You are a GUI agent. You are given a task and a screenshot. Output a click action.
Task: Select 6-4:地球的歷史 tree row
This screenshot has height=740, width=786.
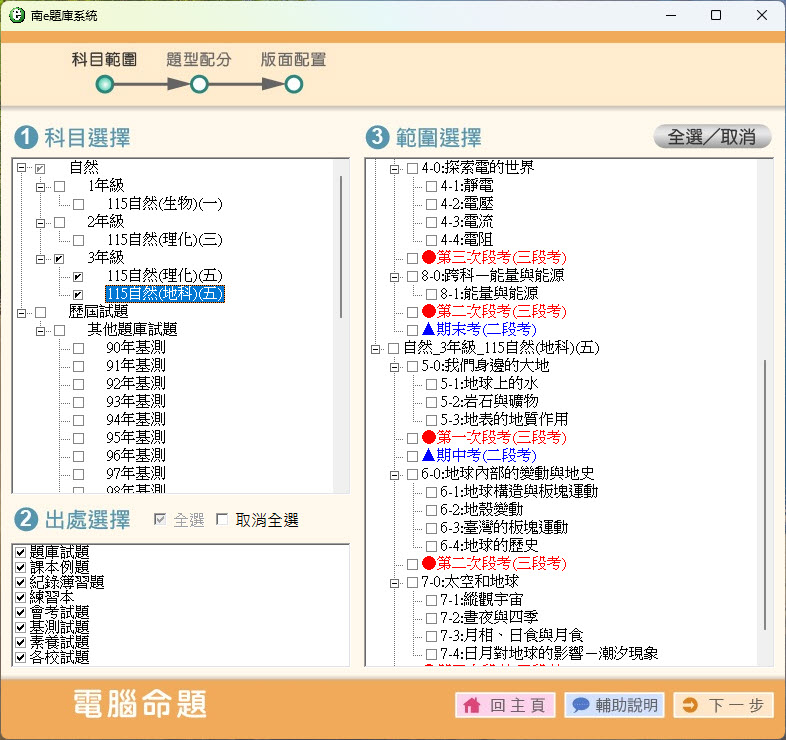(x=489, y=545)
